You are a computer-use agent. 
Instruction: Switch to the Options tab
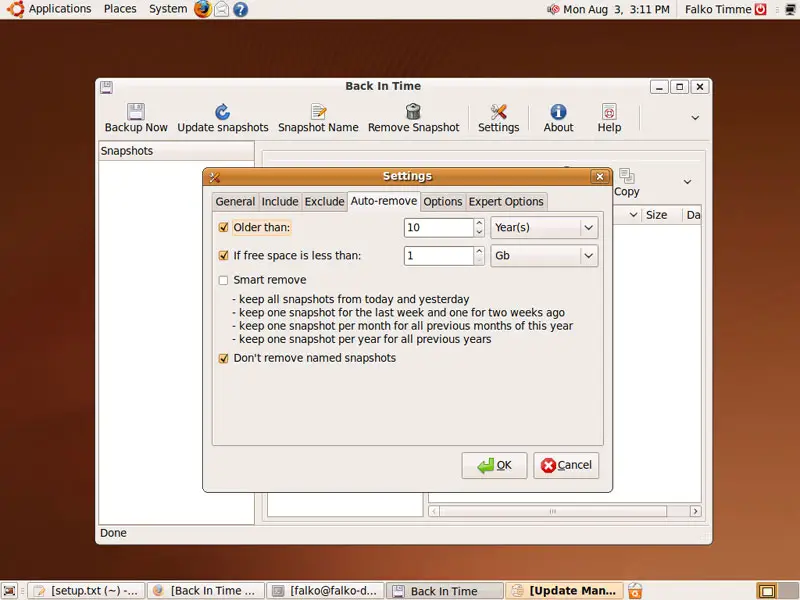pos(442,202)
